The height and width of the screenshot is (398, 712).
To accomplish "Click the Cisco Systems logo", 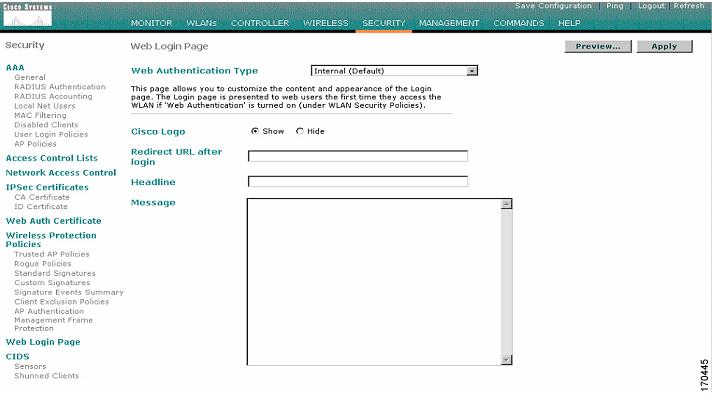I will [x=27, y=15].
